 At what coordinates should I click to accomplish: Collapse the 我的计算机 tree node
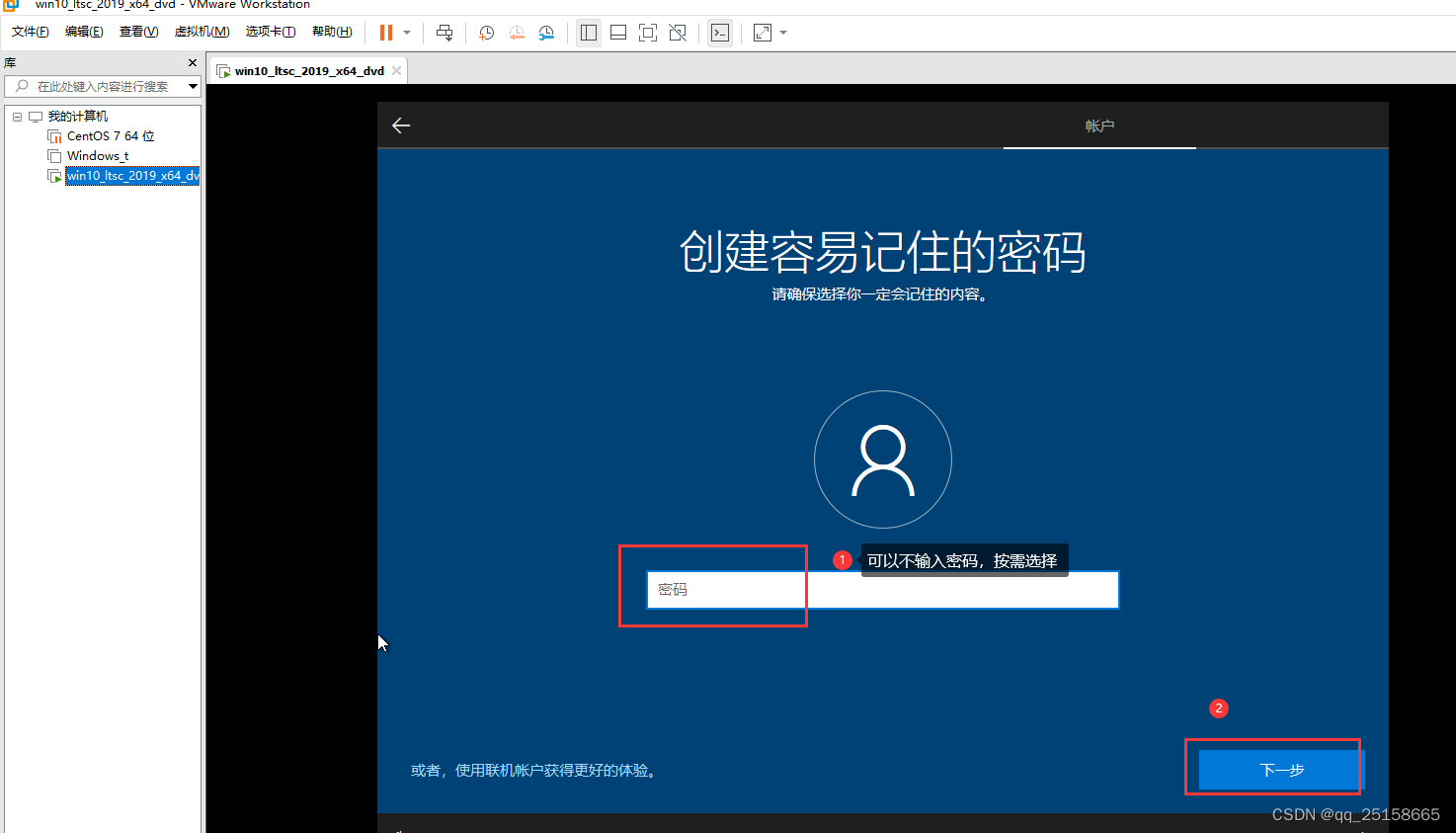(17, 117)
